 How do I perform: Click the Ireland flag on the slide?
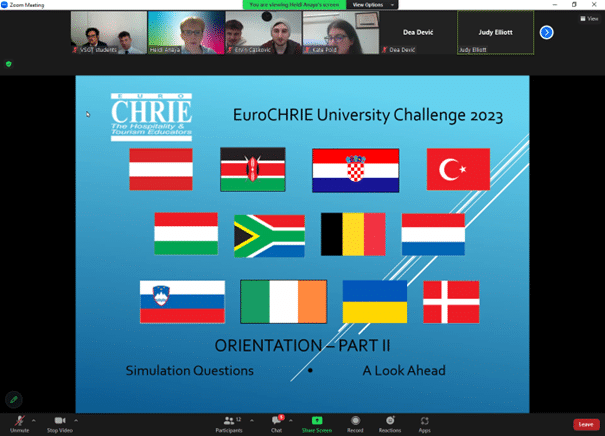[284, 301]
